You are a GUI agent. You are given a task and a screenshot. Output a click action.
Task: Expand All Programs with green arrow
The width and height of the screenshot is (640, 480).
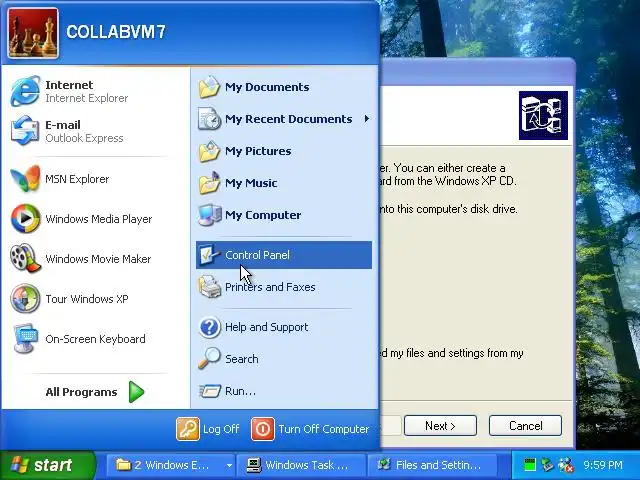pyautogui.click(x=136, y=392)
